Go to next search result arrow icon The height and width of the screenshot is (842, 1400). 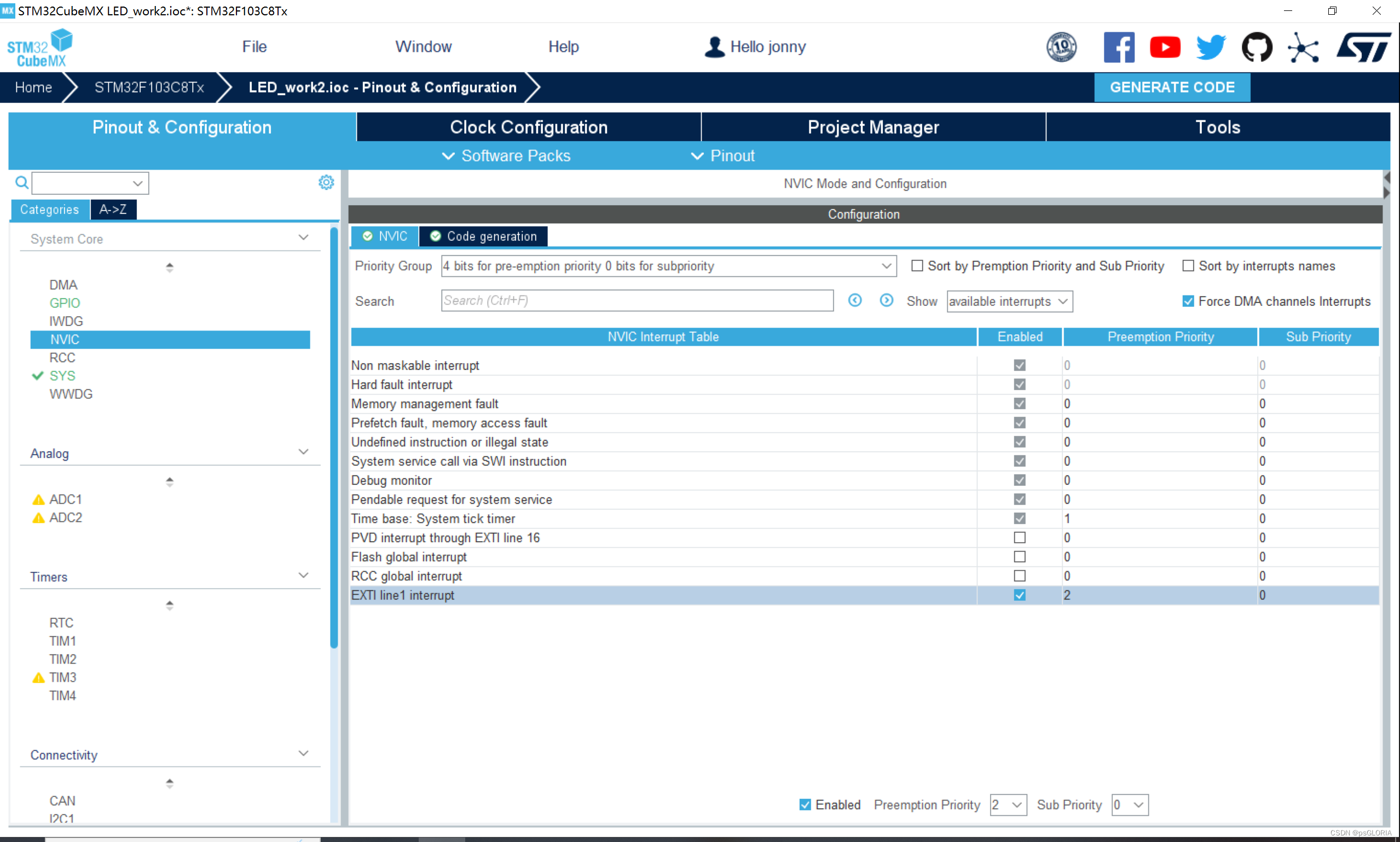click(886, 300)
